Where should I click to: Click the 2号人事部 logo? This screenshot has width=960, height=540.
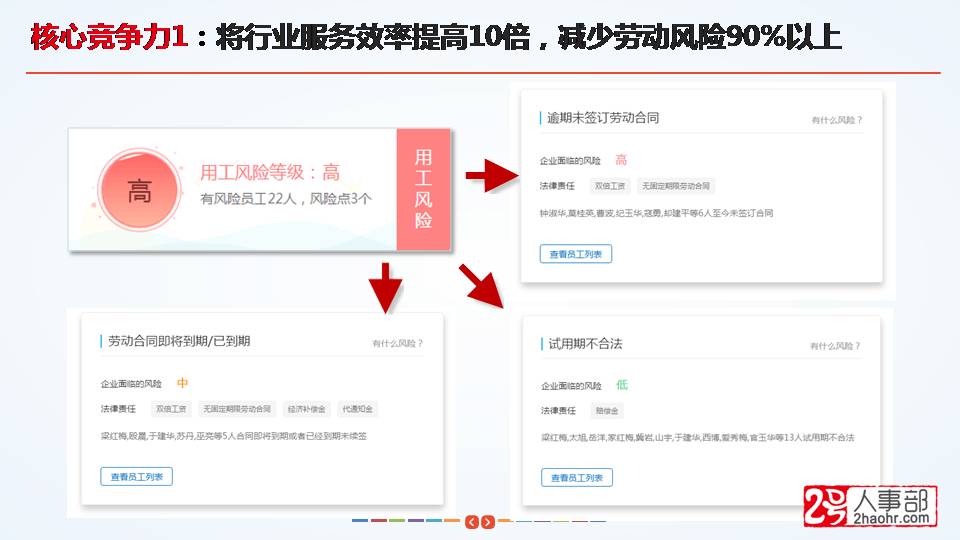[869, 507]
